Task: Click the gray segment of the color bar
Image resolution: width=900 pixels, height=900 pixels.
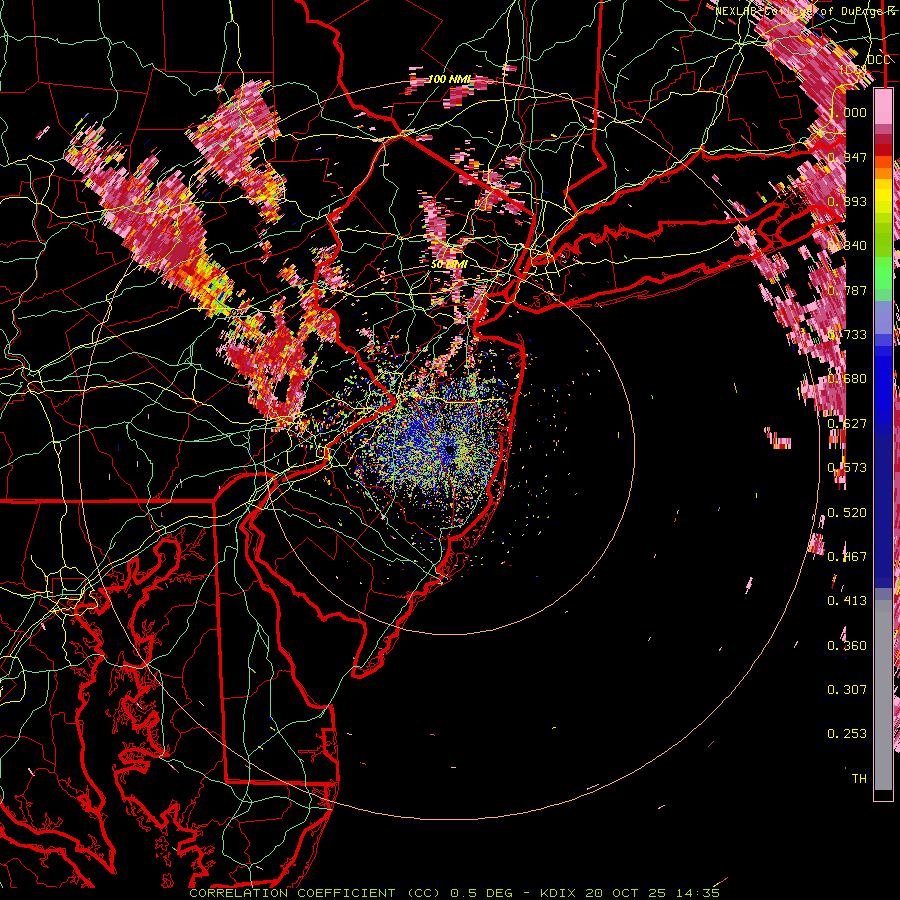Action: 883,695
